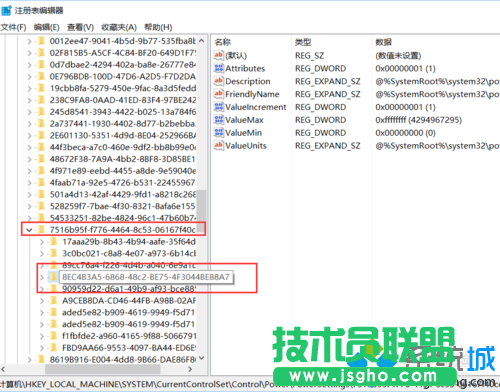
Task: Select key 8EC4B3A5-6868-48c2-BE75-4F3044BE88A7
Action: tap(146, 277)
